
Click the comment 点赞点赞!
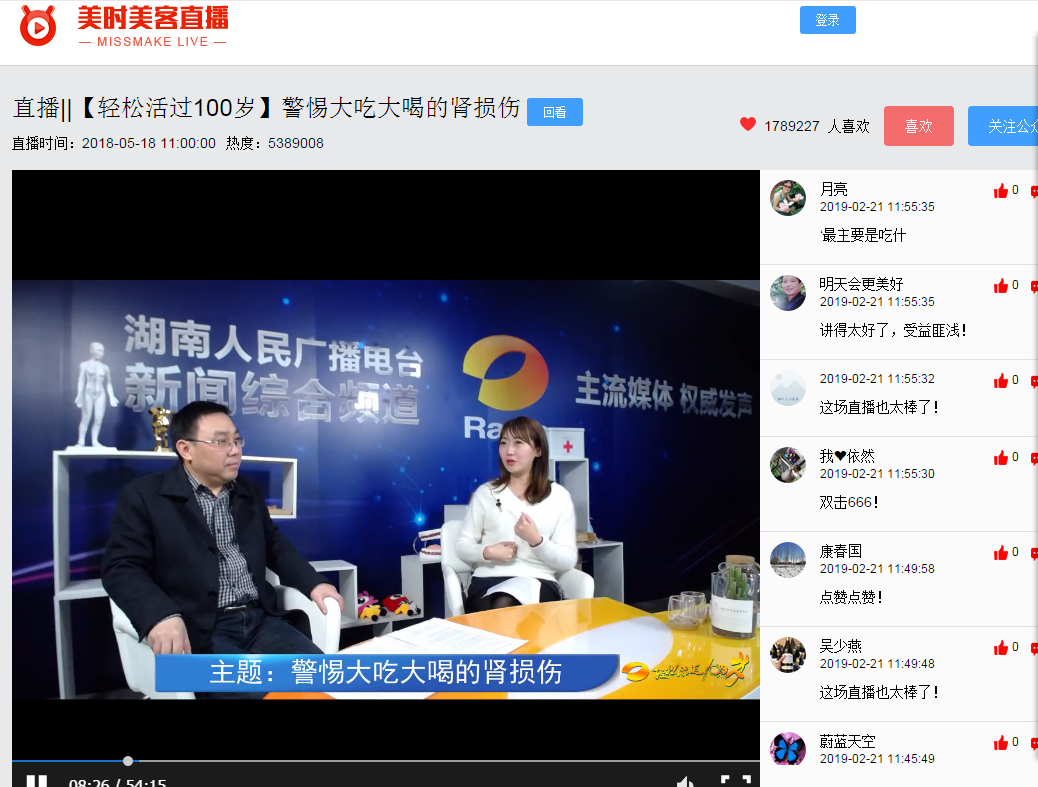[x=851, y=597]
